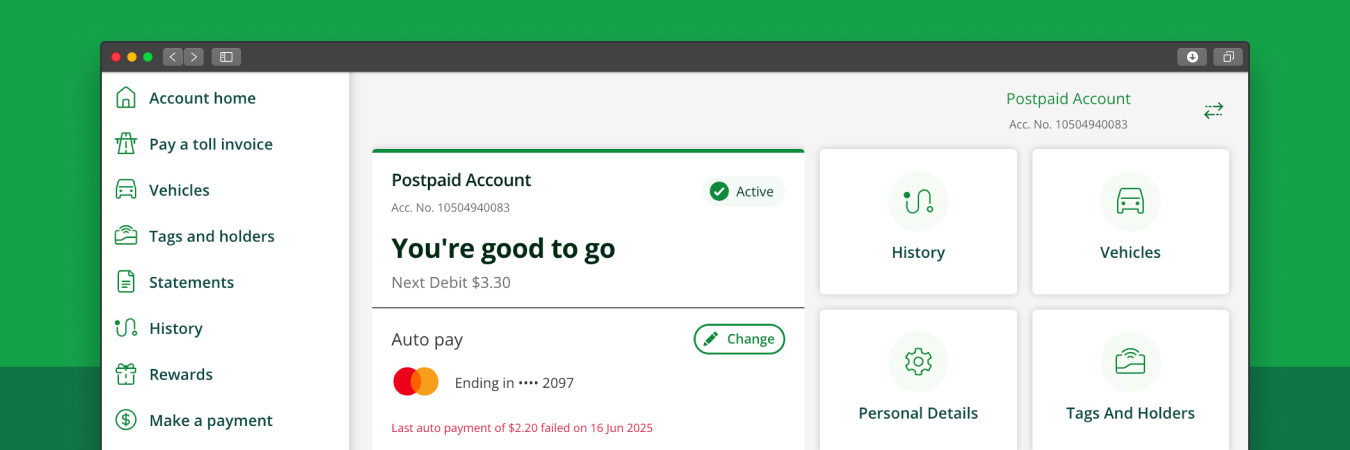Select History in the sidebar menu
Viewport: 1350px width, 450px height.
click(176, 328)
